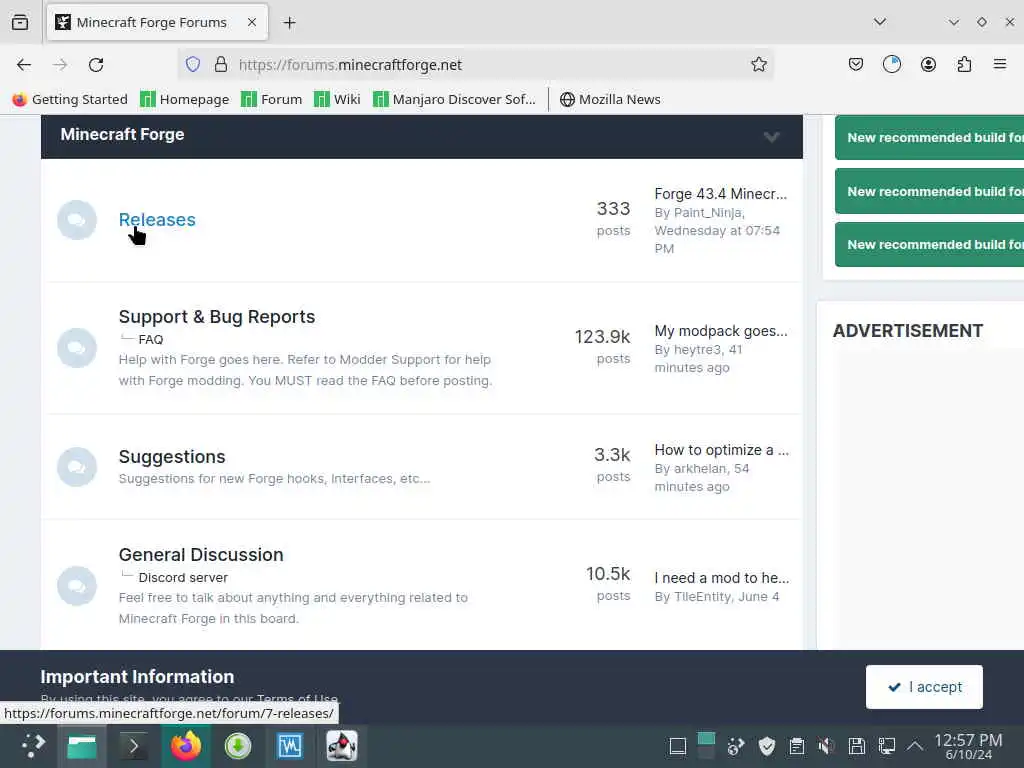Accept terms with I accept button
The height and width of the screenshot is (768, 1024).
(x=924, y=687)
